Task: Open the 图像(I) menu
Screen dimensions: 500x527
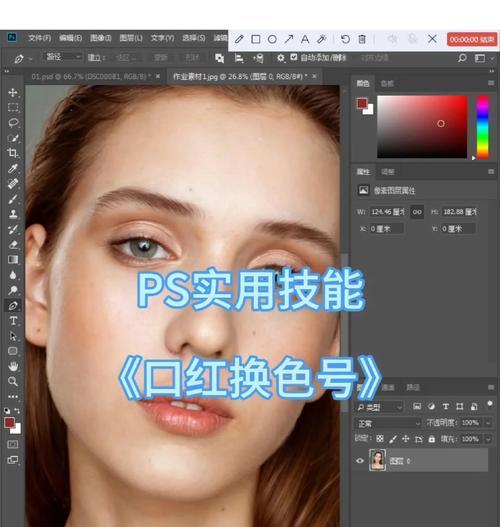Action: (x=101, y=38)
